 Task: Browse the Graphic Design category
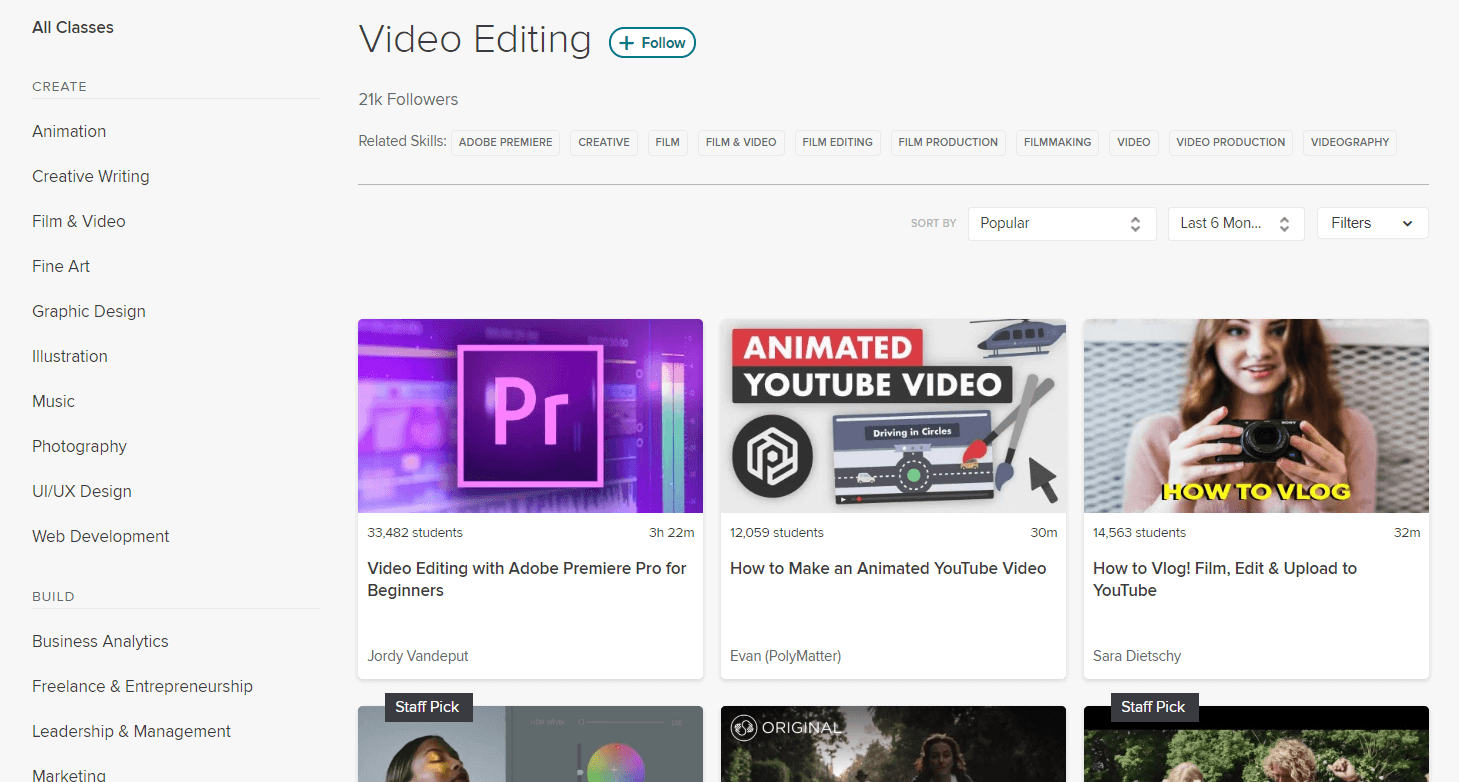[x=89, y=311]
